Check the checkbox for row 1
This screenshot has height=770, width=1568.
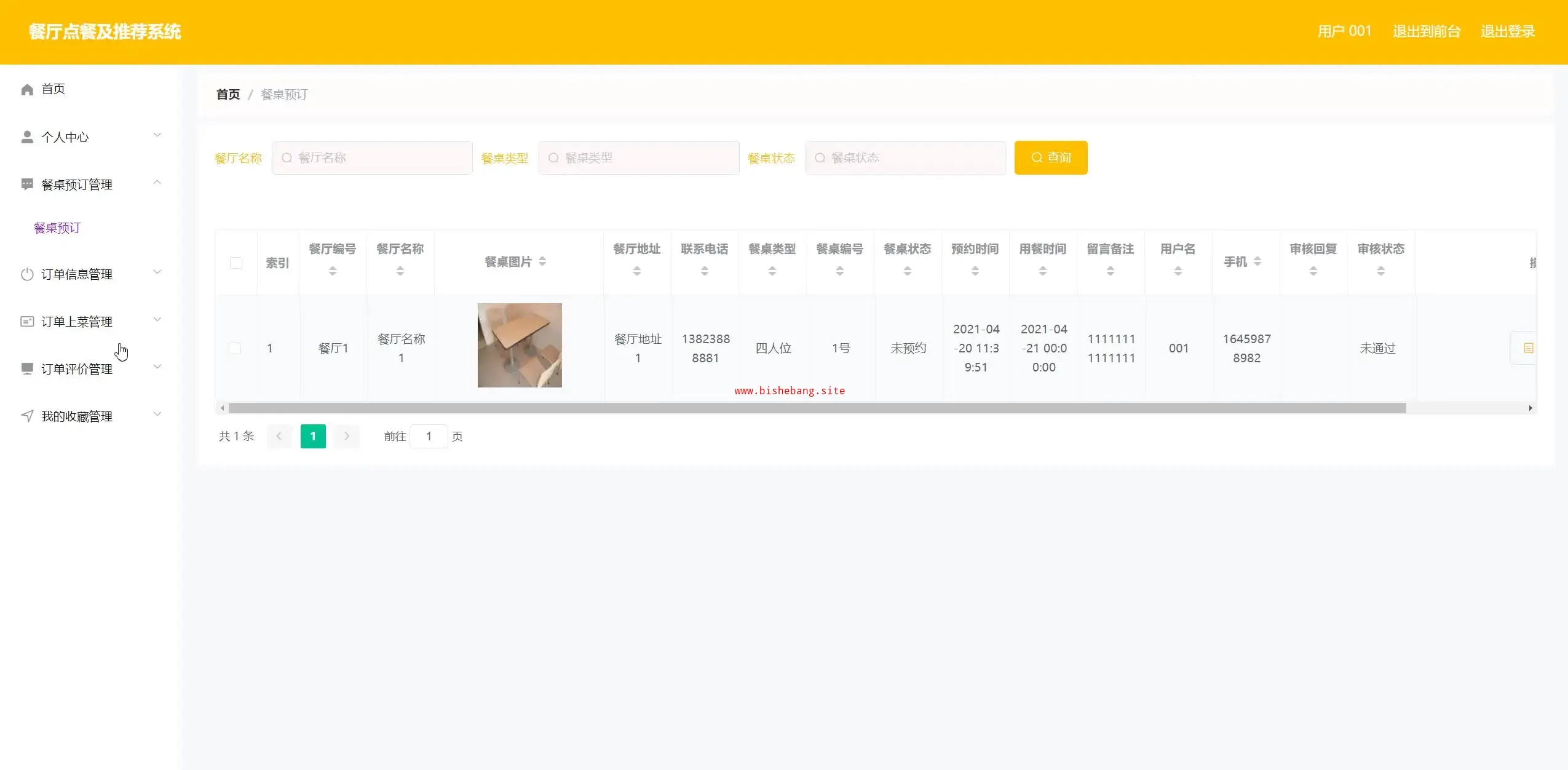coord(235,348)
